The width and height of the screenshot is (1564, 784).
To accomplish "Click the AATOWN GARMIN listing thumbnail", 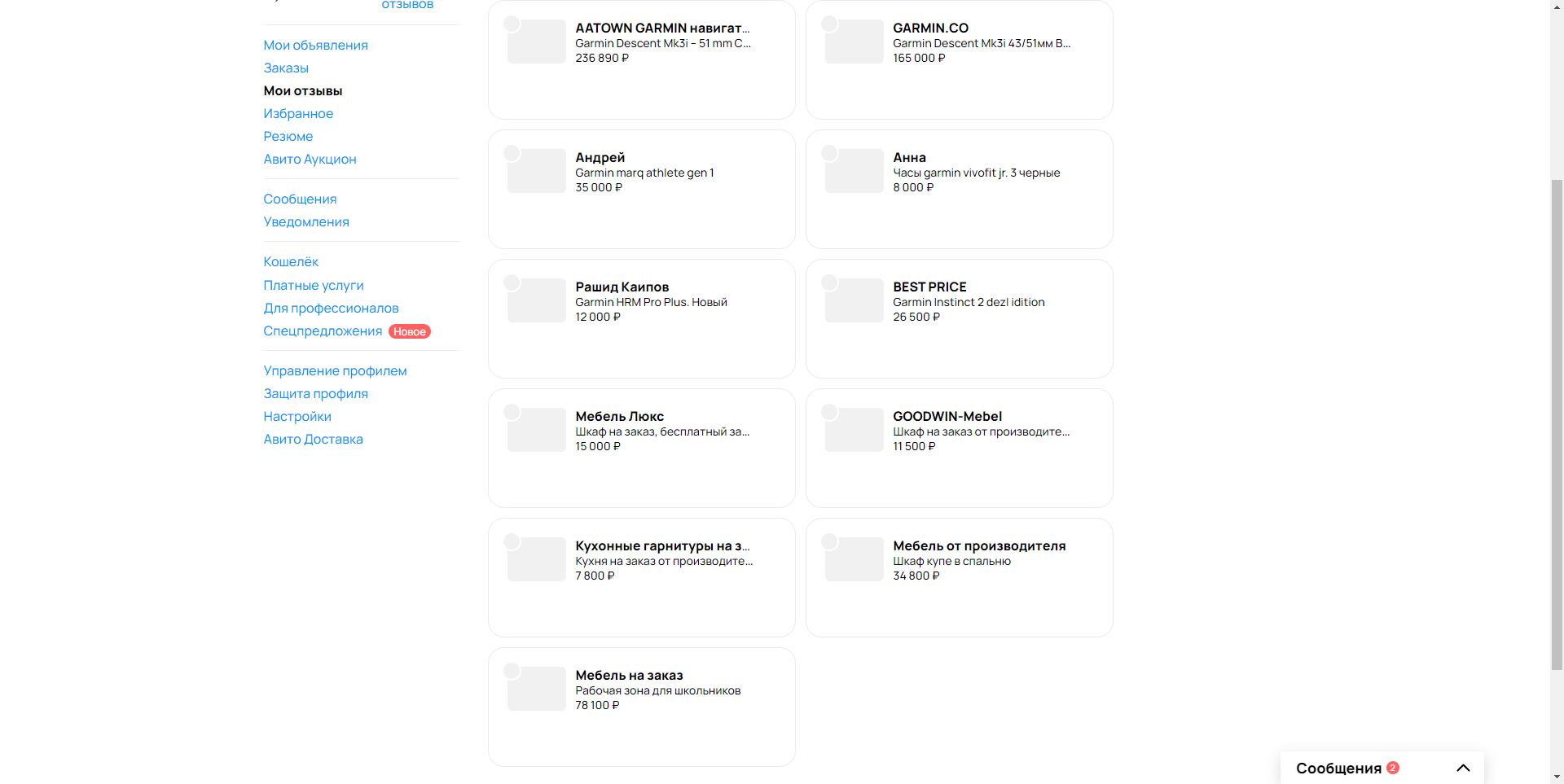I will tap(536, 42).
